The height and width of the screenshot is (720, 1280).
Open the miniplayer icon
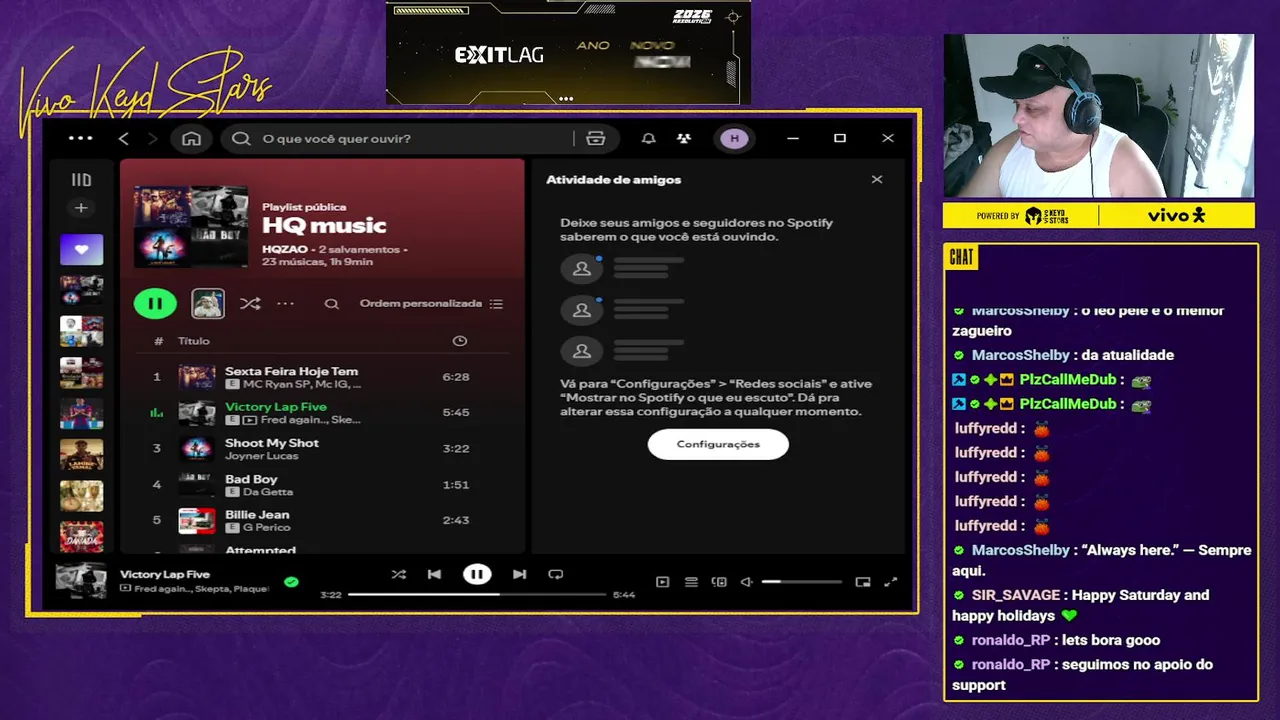tap(863, 582)
